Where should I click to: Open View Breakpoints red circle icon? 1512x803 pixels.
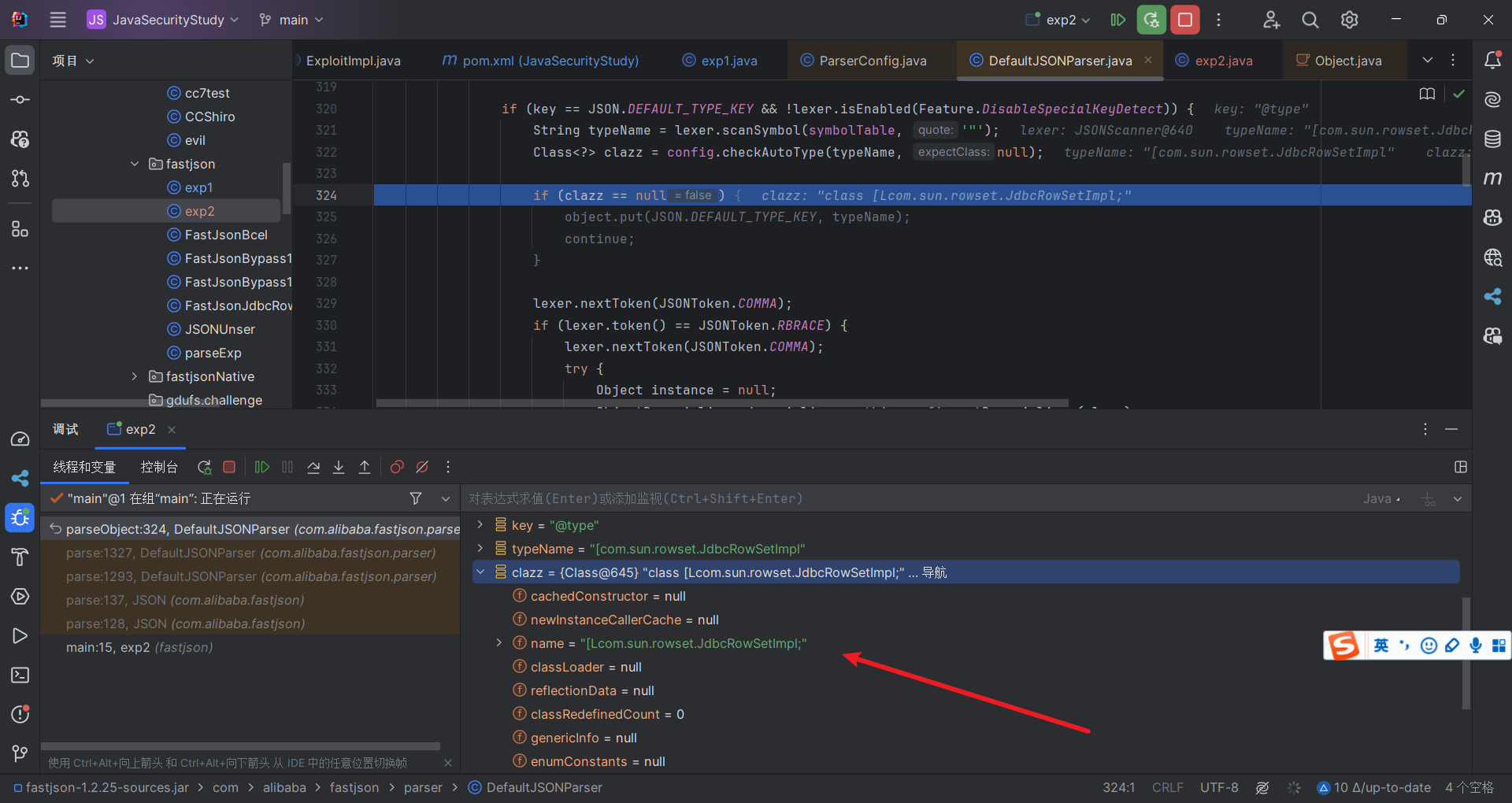(x=397, y=467)
